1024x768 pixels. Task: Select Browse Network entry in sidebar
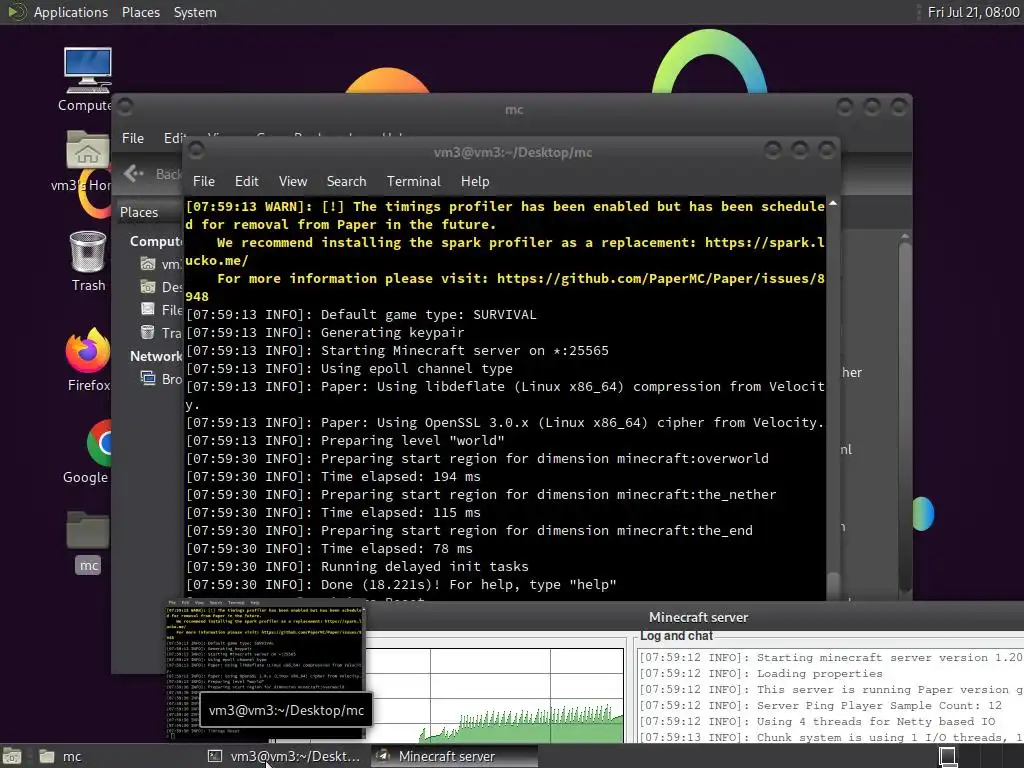[x=161, y=378]
